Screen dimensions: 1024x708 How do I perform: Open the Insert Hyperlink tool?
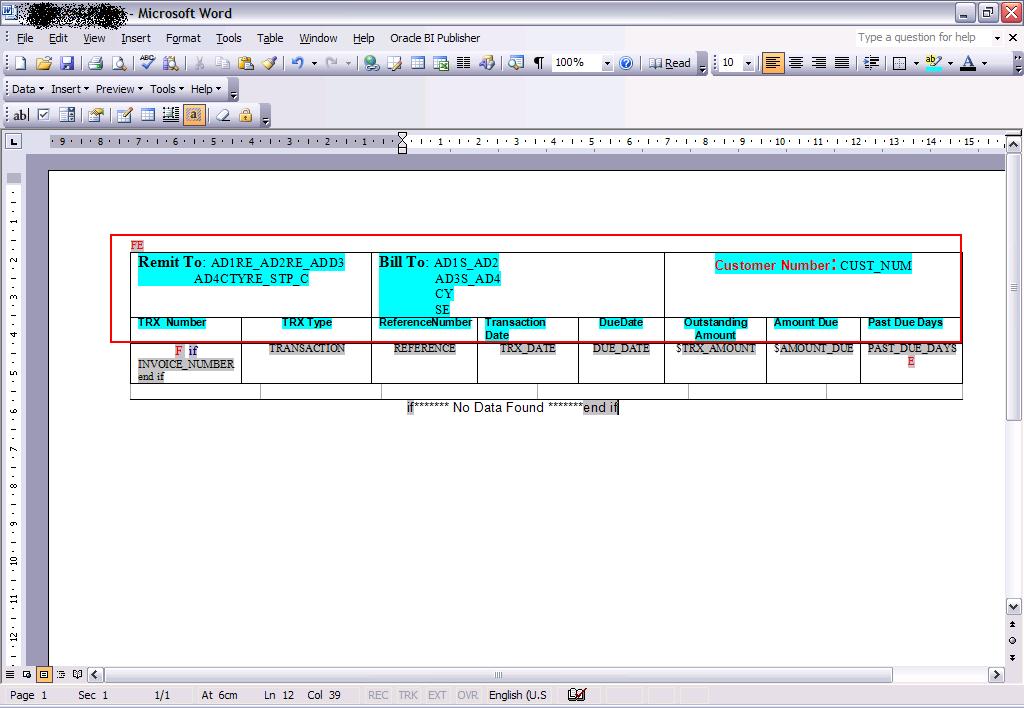click(x=371, y=62)
